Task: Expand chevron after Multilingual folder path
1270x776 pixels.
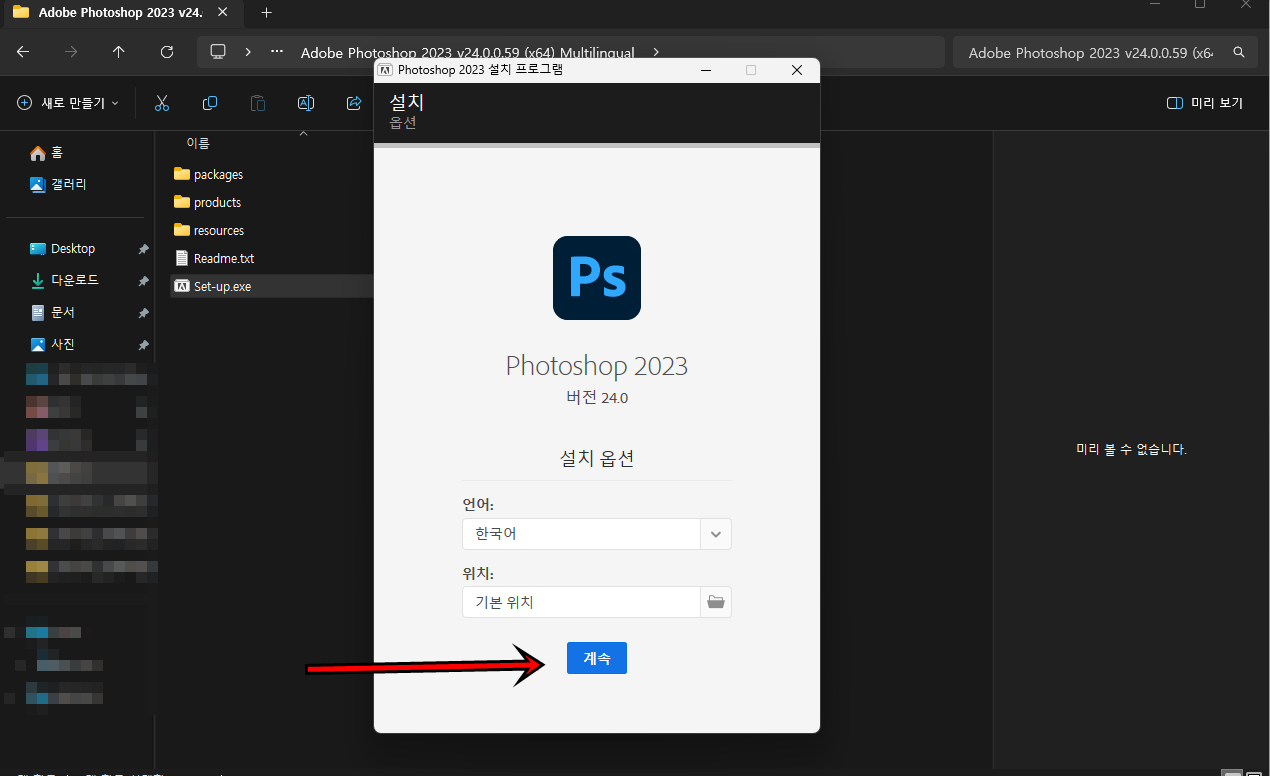Action: point(656,52)
